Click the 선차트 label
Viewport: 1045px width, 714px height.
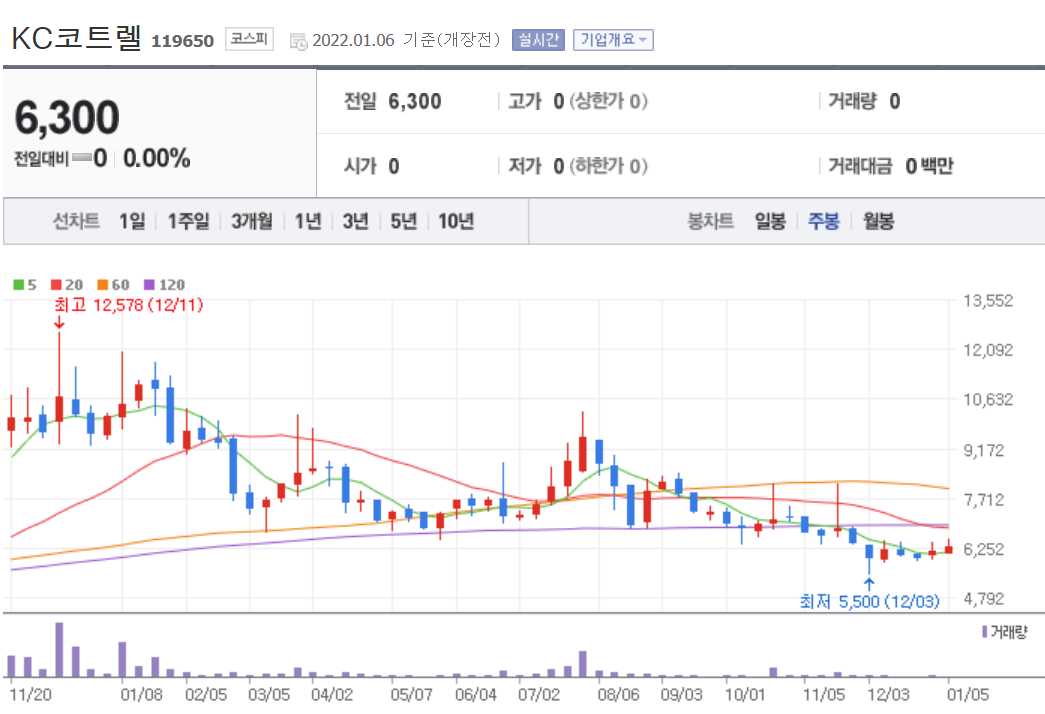point(76,221)
